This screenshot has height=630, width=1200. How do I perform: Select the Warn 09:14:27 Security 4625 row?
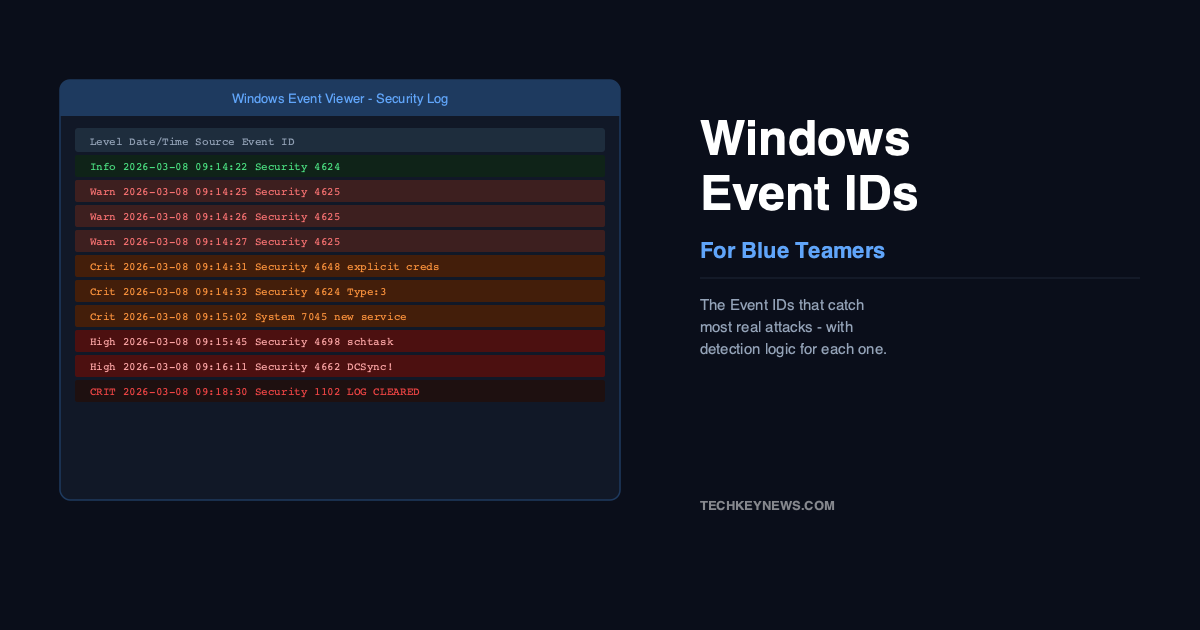340,241
